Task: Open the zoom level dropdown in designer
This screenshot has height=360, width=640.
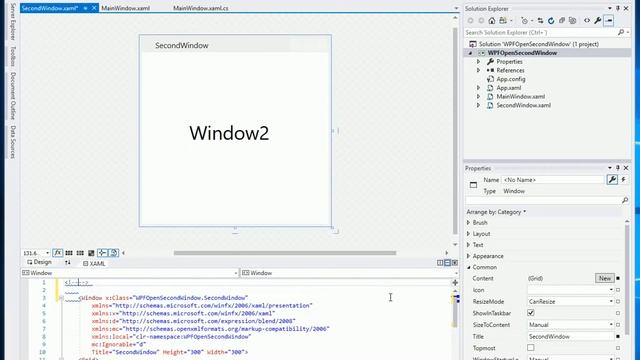Action: 47,253
